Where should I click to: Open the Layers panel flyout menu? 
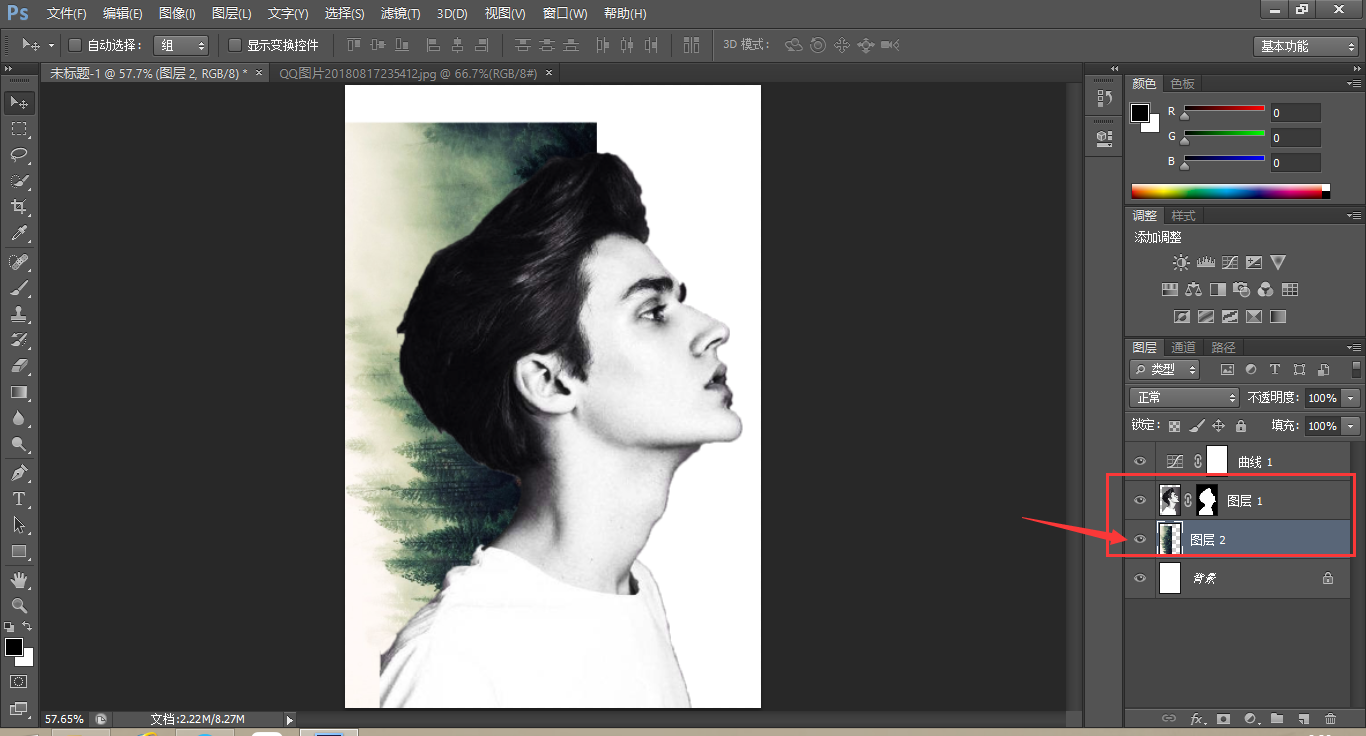point(1353,347)
